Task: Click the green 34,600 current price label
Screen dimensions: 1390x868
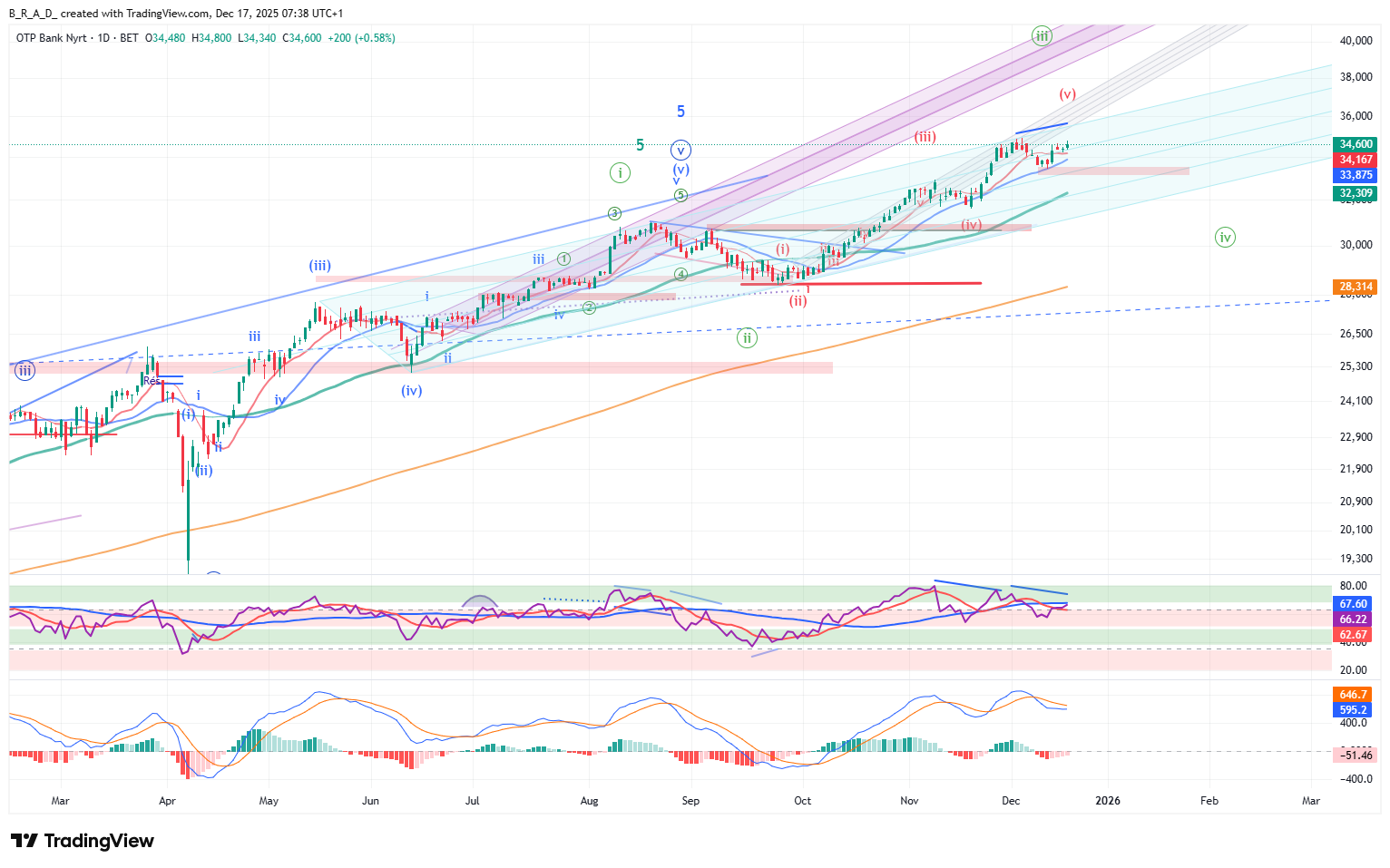Action: [1356, 144]
